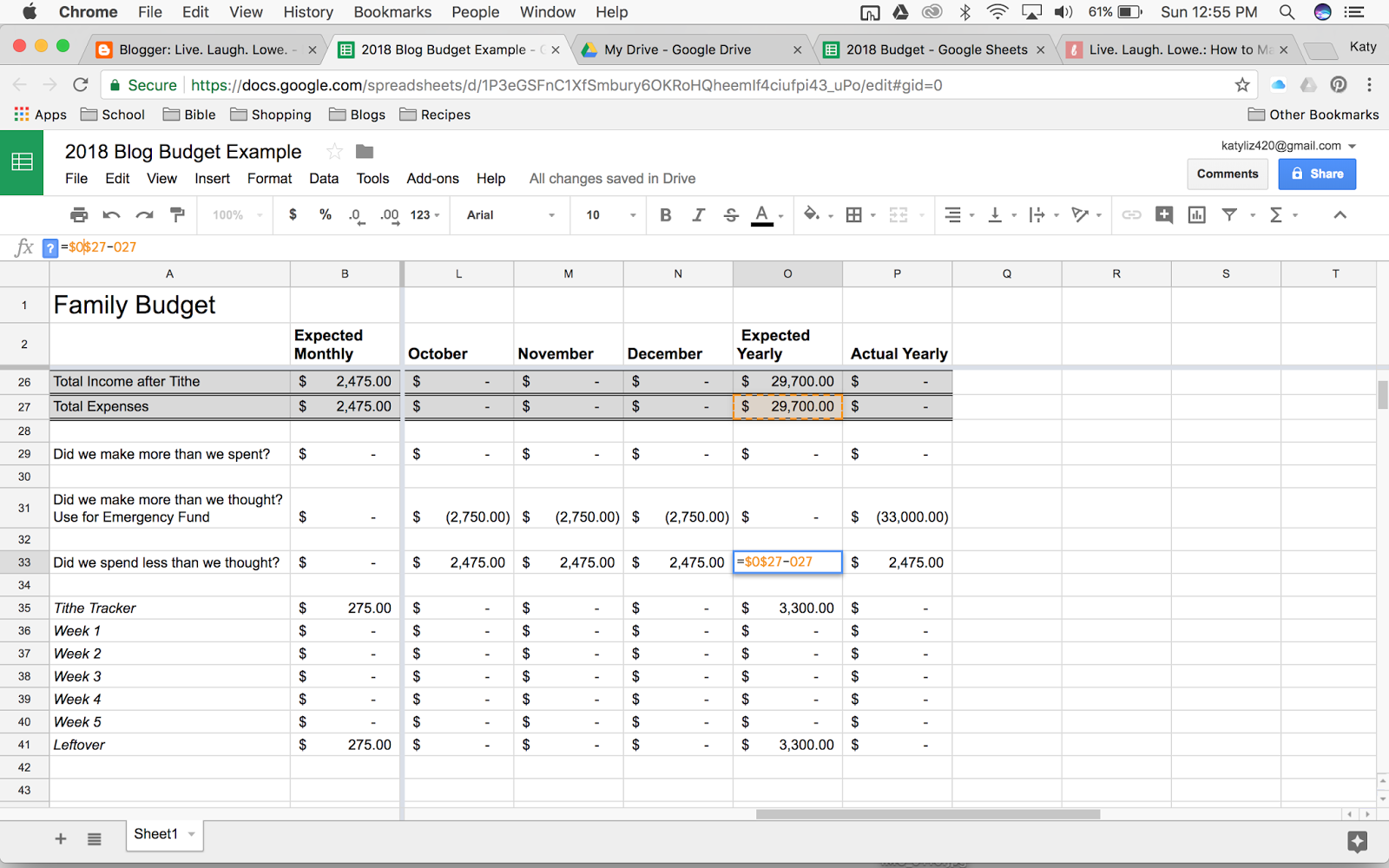Insert a chart
Screen dimensions: 1389x868
coord(1196,214)
